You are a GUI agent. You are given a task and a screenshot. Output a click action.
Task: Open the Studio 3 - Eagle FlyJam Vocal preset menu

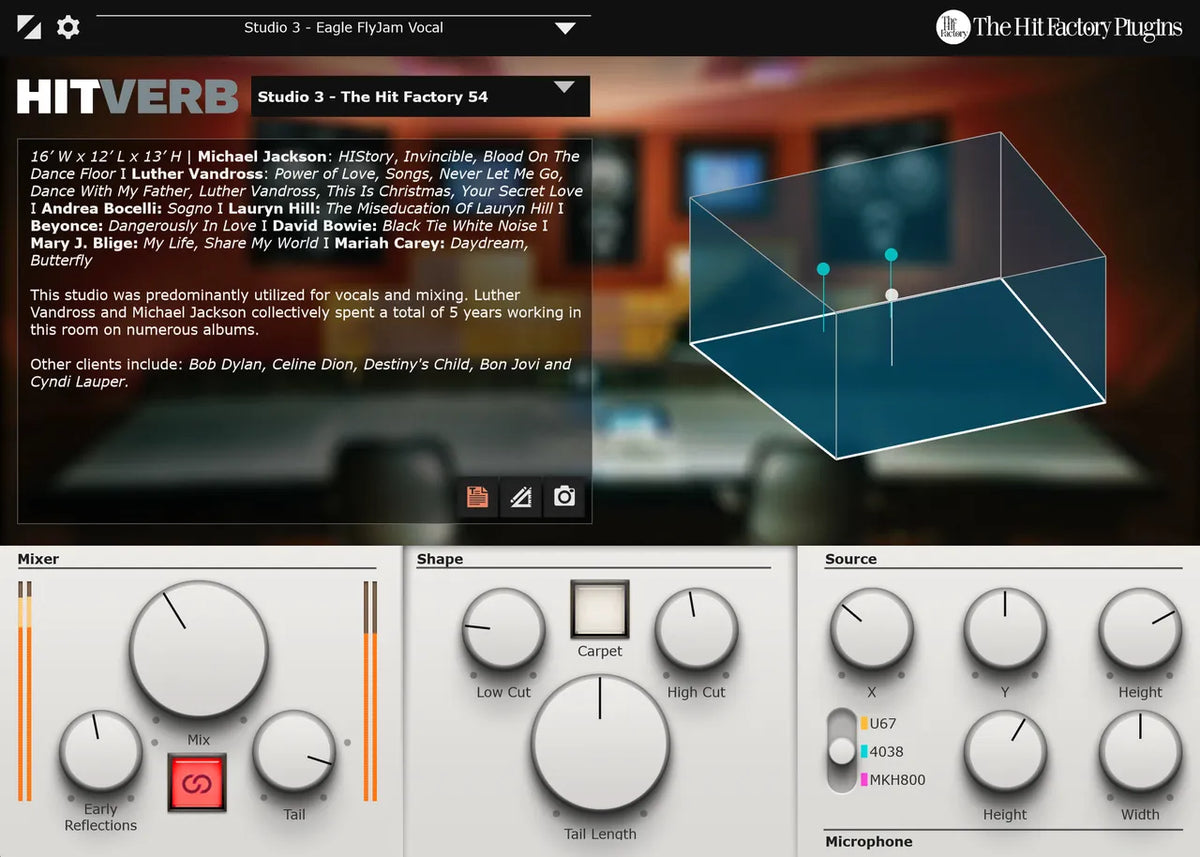[343, 27]
